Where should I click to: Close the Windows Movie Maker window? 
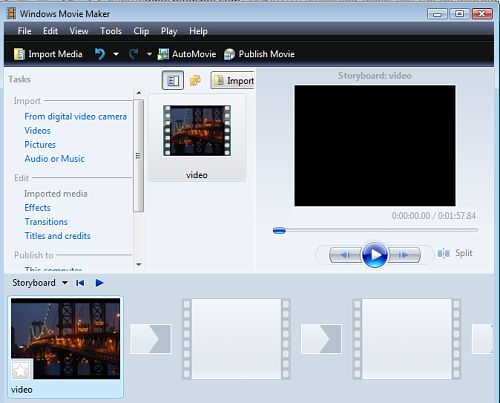click(x=482, y=14)
